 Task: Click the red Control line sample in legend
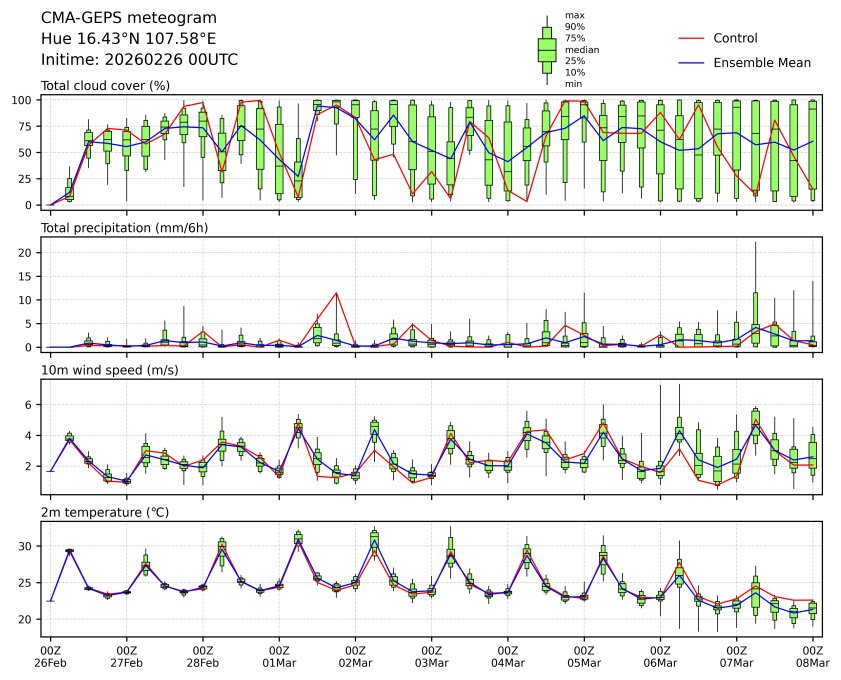point(691,38)
